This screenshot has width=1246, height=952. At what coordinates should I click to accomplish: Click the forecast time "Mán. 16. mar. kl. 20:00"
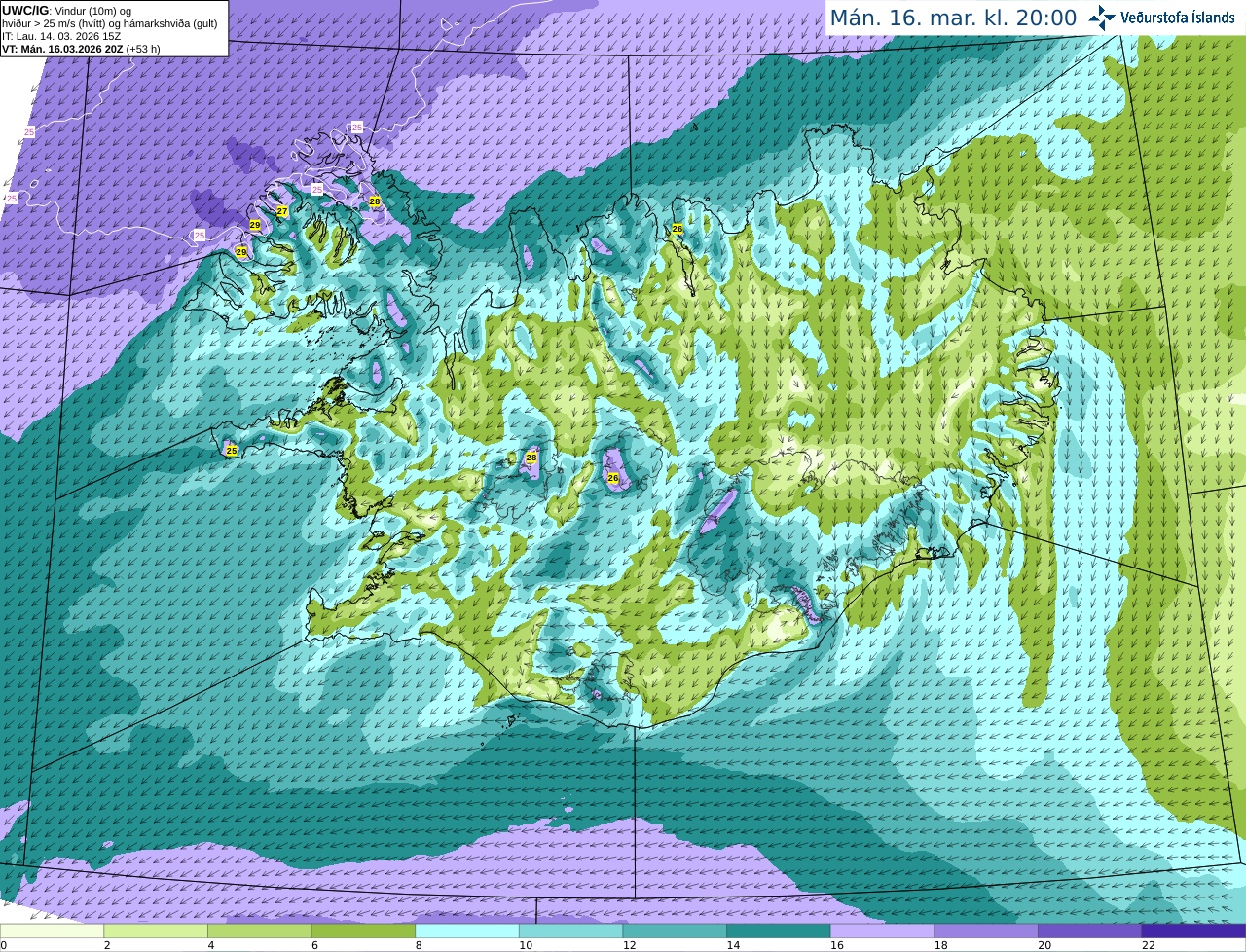pos(953,18)
